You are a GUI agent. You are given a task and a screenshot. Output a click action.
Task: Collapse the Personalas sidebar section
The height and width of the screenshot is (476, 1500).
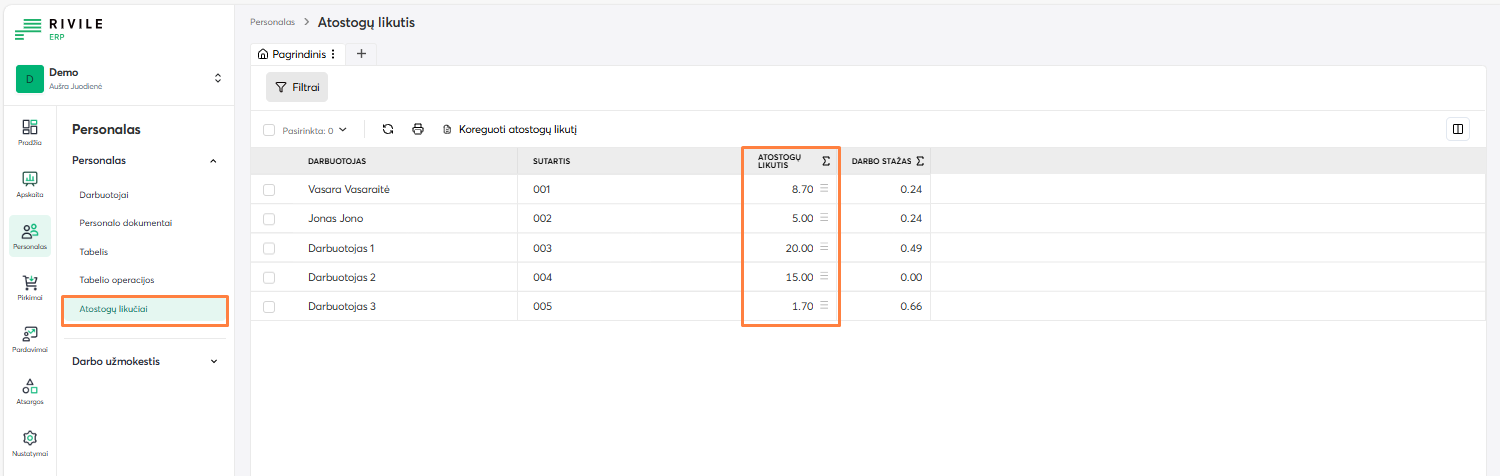[x=213, y=160]
